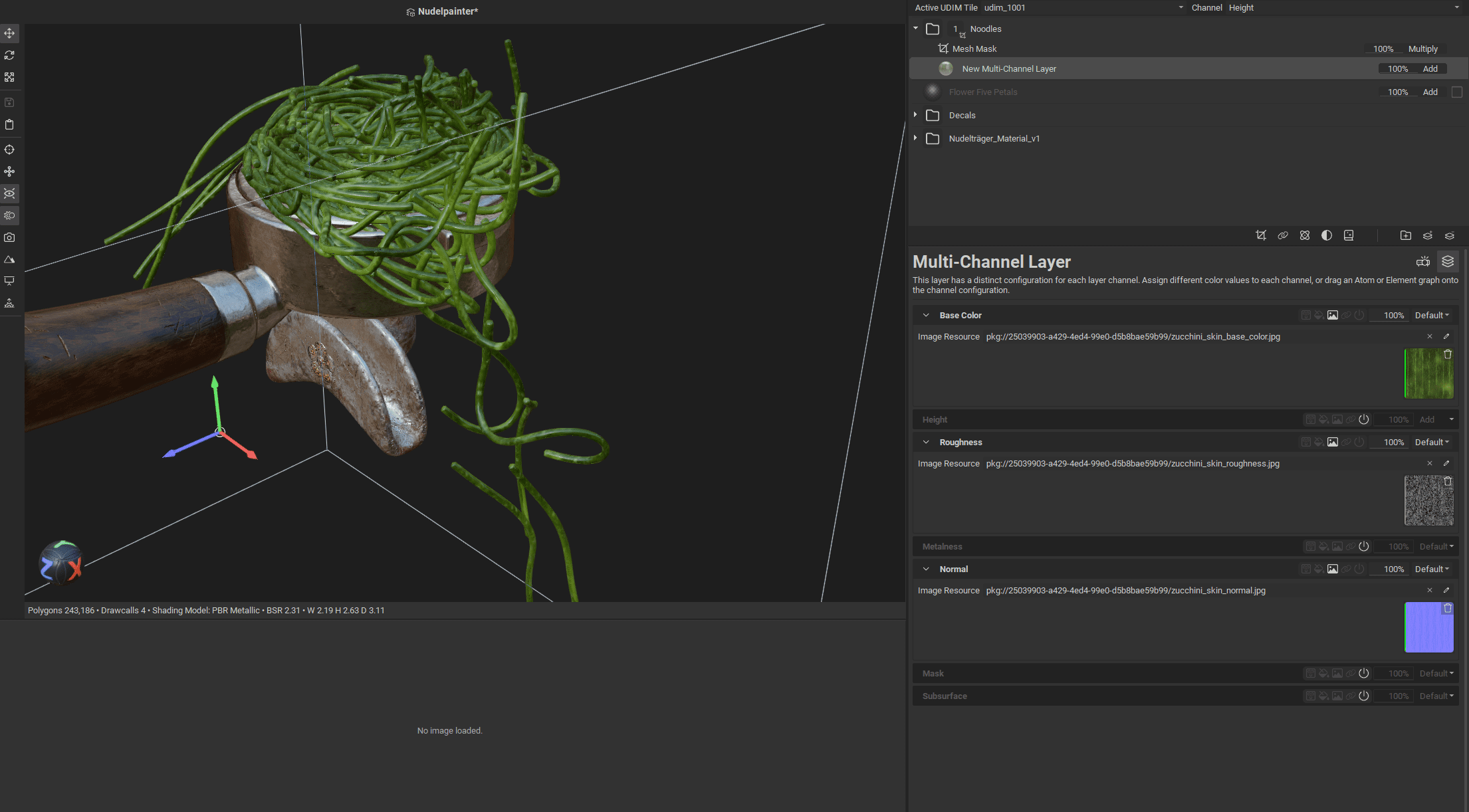Enable the Height channel power toggle

tap(1364, 419)
